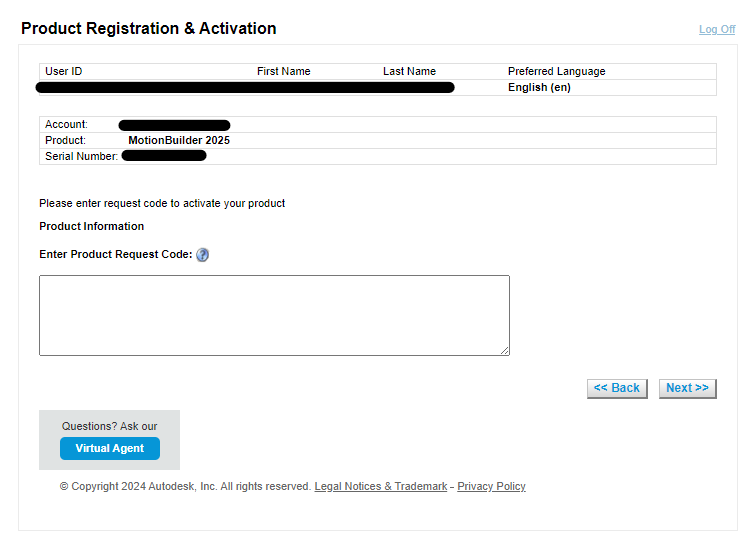Click the Preferred Language column header
Screen dimensions: 747x537
click(x=556, y=72)
